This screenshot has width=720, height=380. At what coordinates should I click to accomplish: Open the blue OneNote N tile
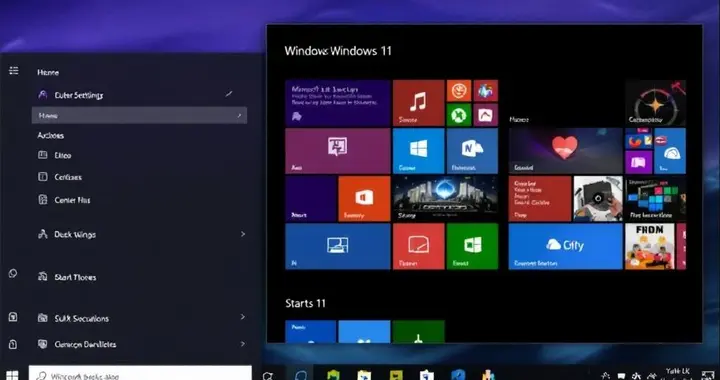coord(472,151)
